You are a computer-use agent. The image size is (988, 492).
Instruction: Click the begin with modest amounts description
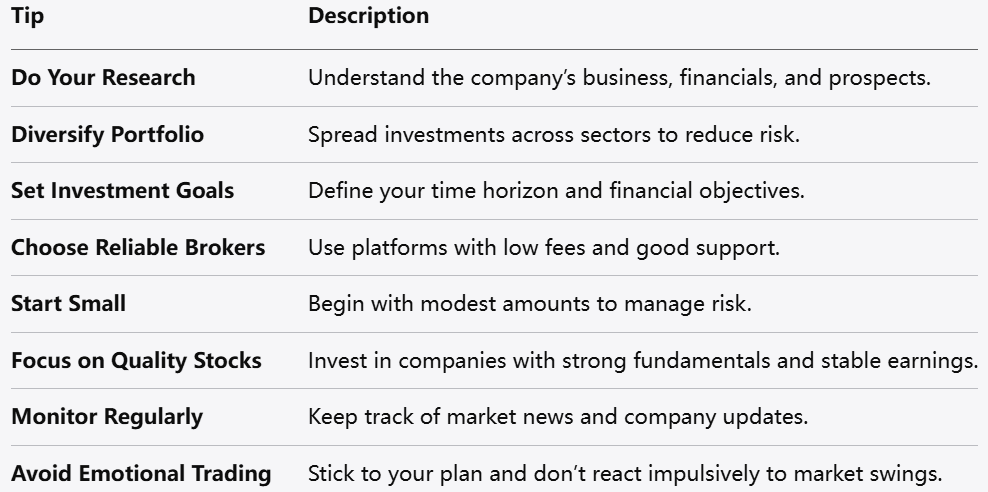529,304
